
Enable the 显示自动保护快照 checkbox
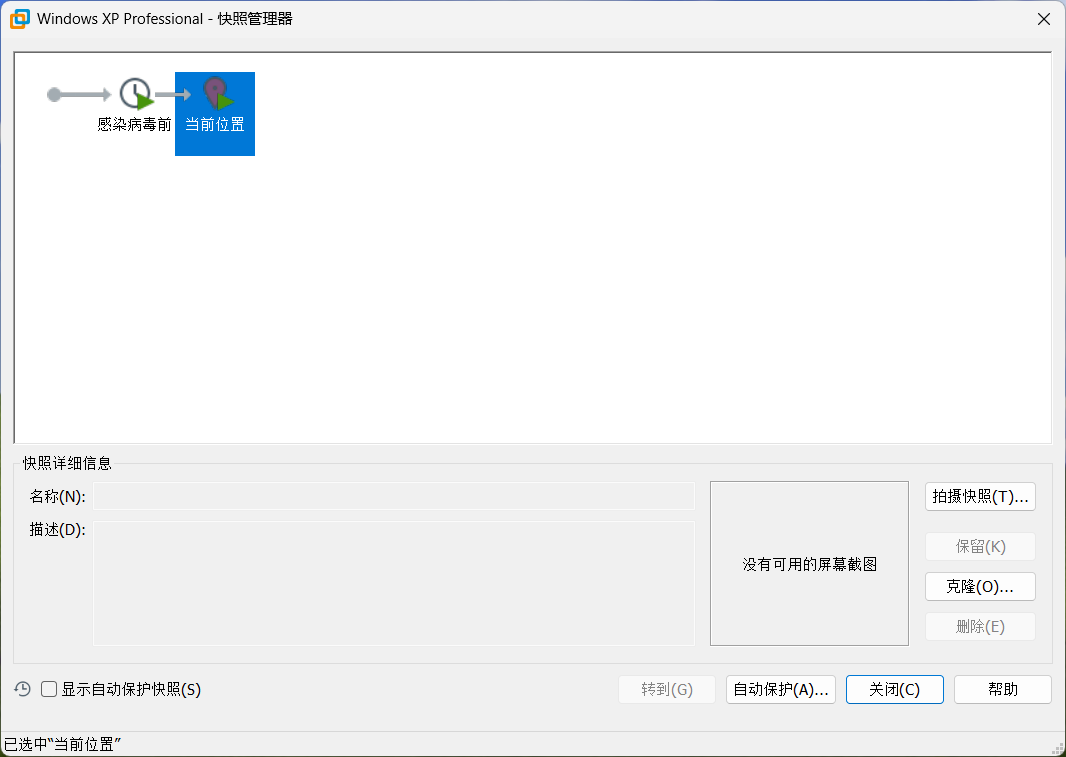point(49,689)
